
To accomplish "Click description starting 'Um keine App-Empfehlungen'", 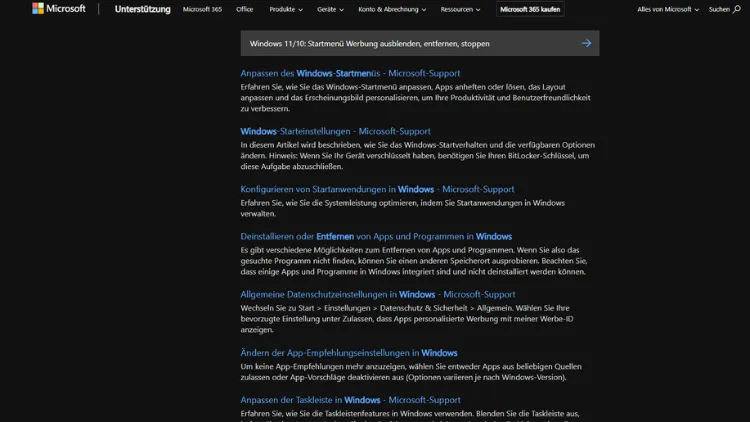I will tap(411, 372).
